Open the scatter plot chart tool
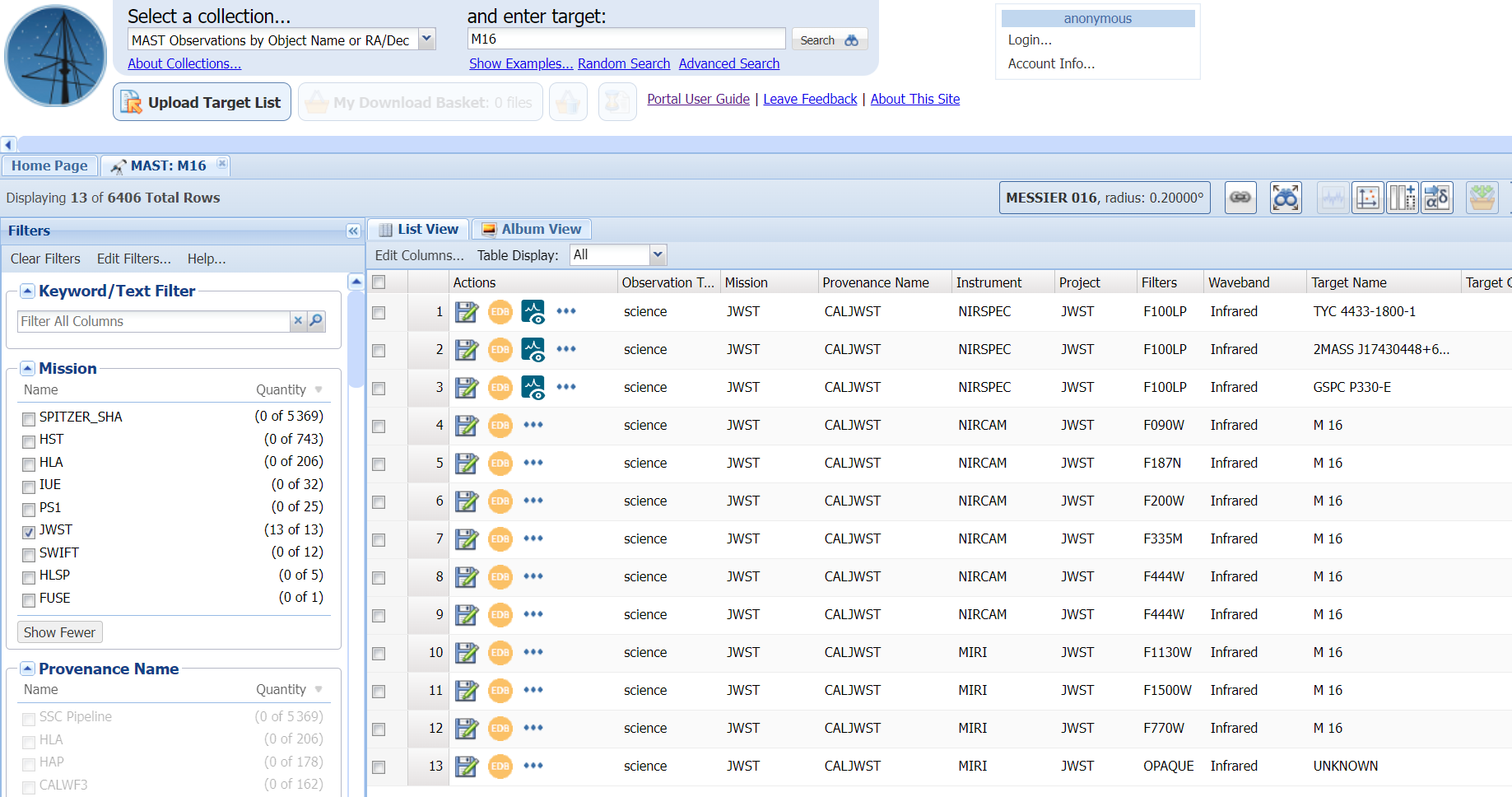 pyautogui.click(x=1367, y=198)
